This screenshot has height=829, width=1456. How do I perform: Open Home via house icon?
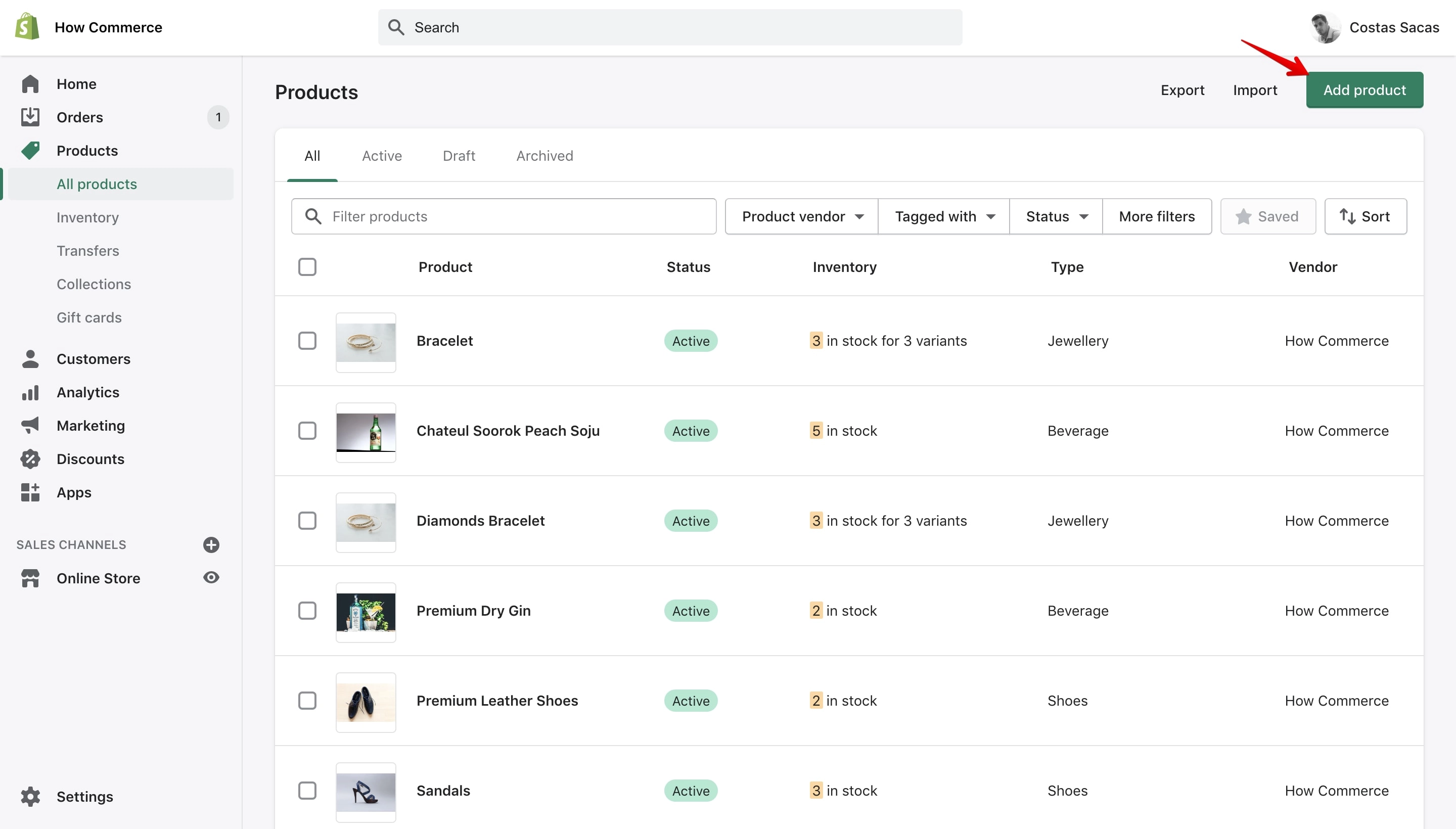coord(30,84)
